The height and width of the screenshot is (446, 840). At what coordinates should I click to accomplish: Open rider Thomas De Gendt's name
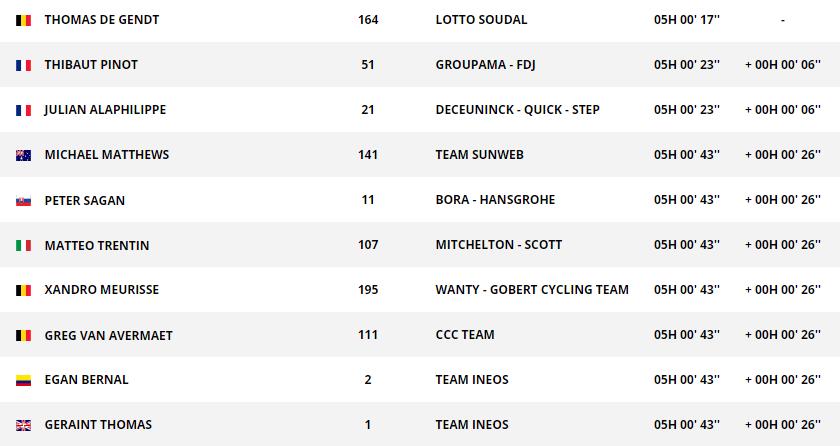tap(101, 20)
